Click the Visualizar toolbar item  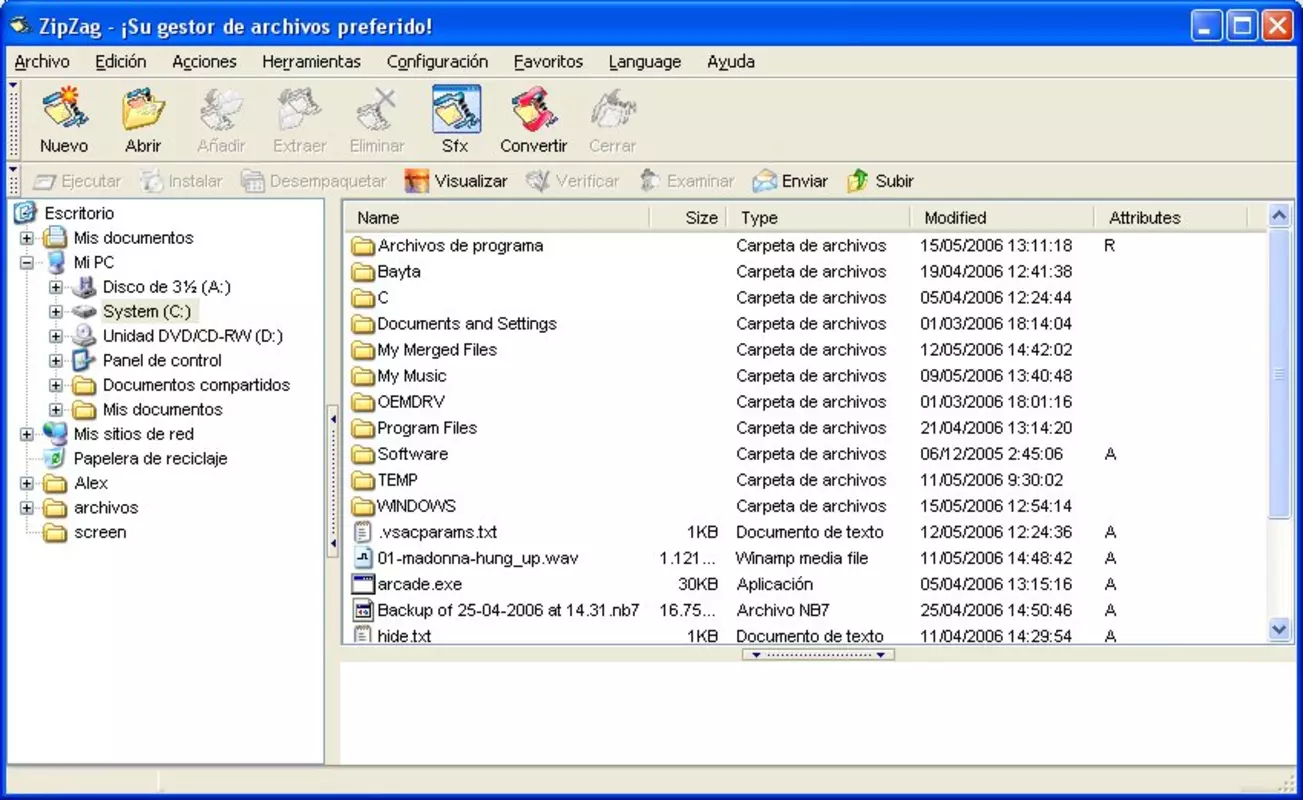(x=456, y=181)
